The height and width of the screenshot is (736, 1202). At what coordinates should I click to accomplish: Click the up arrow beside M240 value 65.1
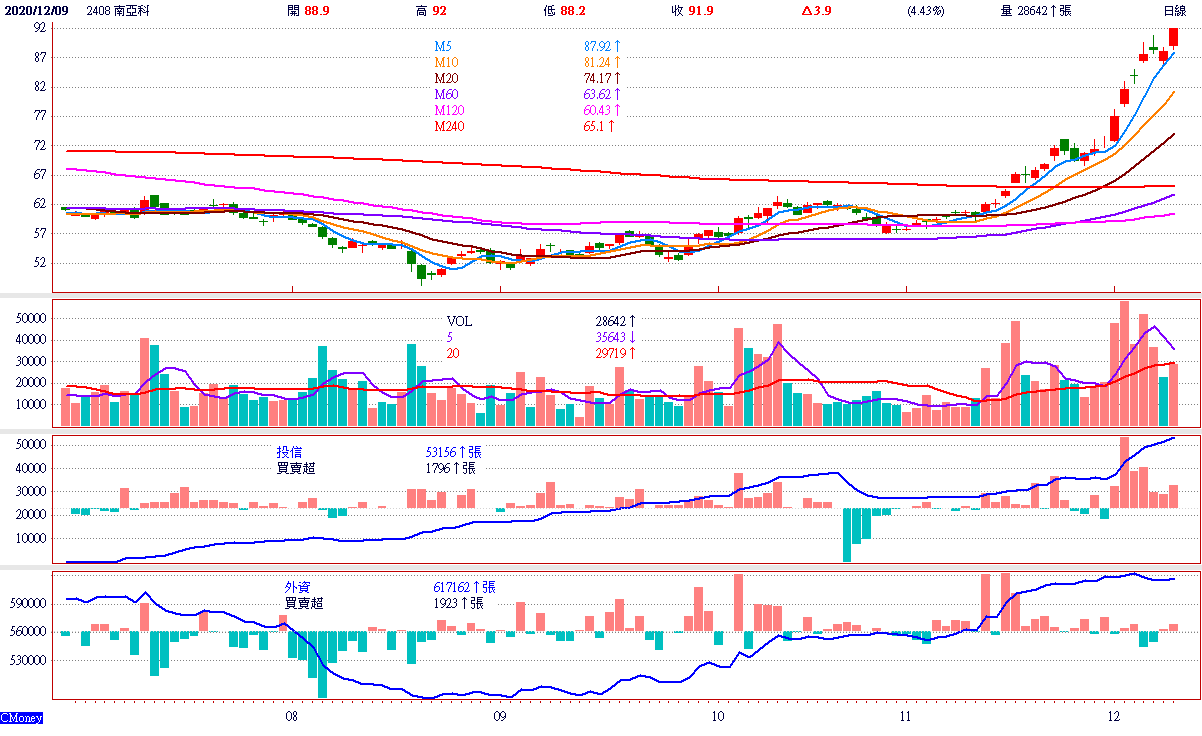click(x=610, y=126)
